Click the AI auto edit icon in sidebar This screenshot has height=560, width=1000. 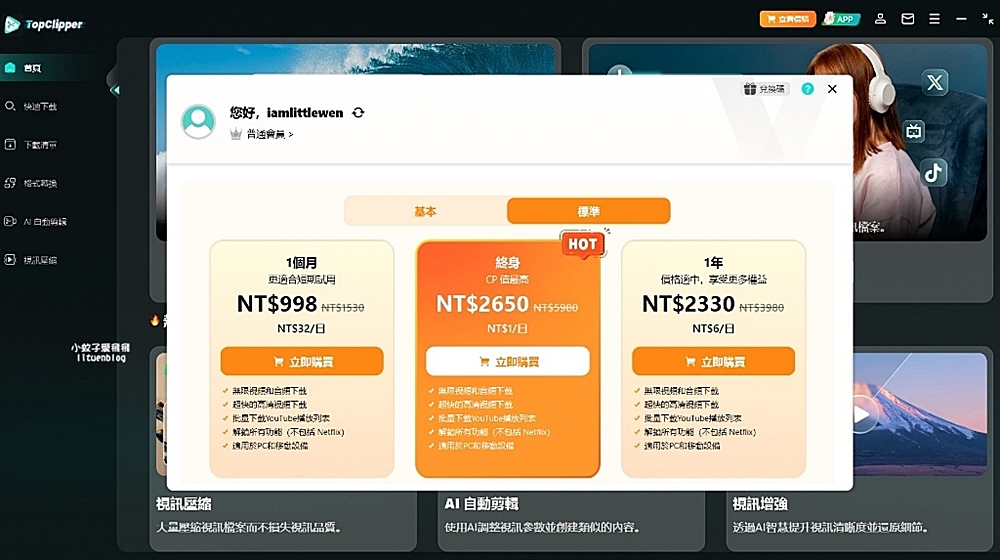tap(10, 221)
